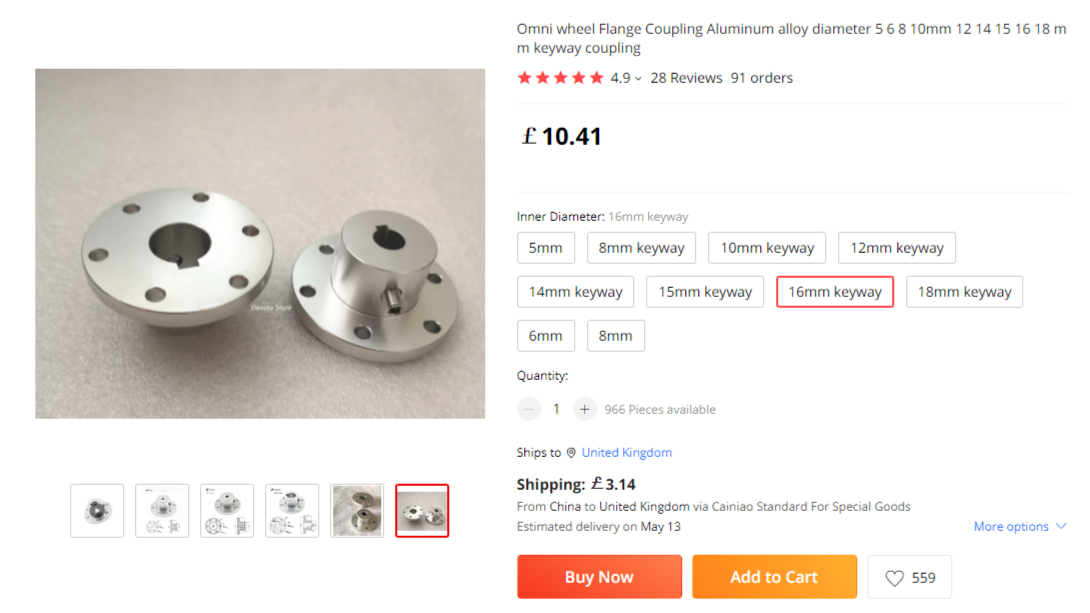Click the five-star rating icons
1090x613 pixels.
(x=560, y=78)
